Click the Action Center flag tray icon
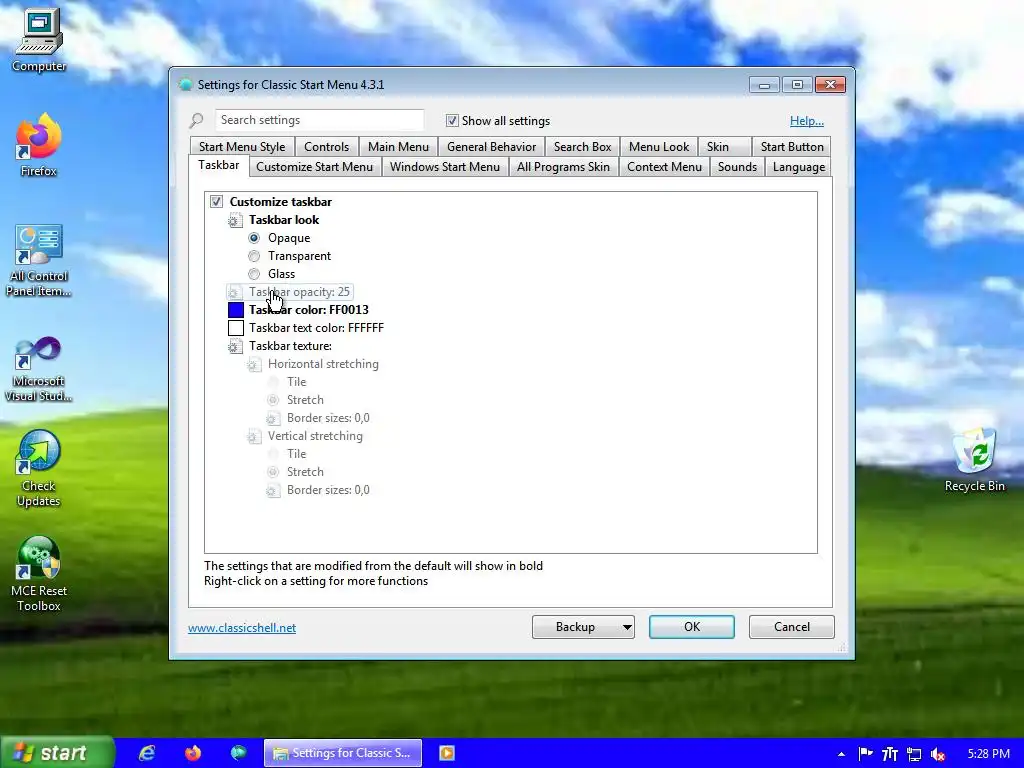Image resolution: width=1024 pixels, height=768 pixels. [865, 754]
